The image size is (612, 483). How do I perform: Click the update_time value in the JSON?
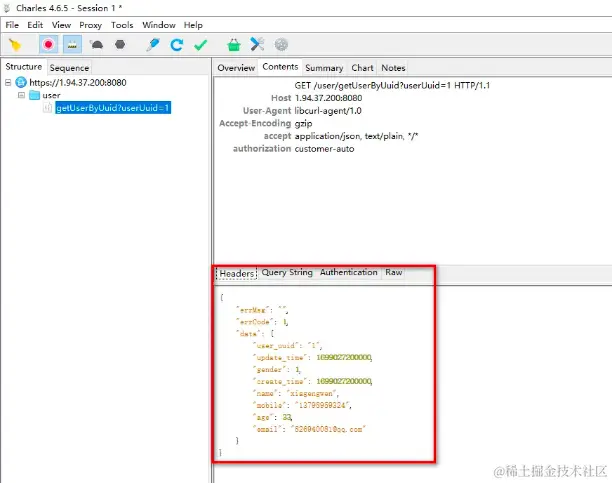tap(344, 357)
